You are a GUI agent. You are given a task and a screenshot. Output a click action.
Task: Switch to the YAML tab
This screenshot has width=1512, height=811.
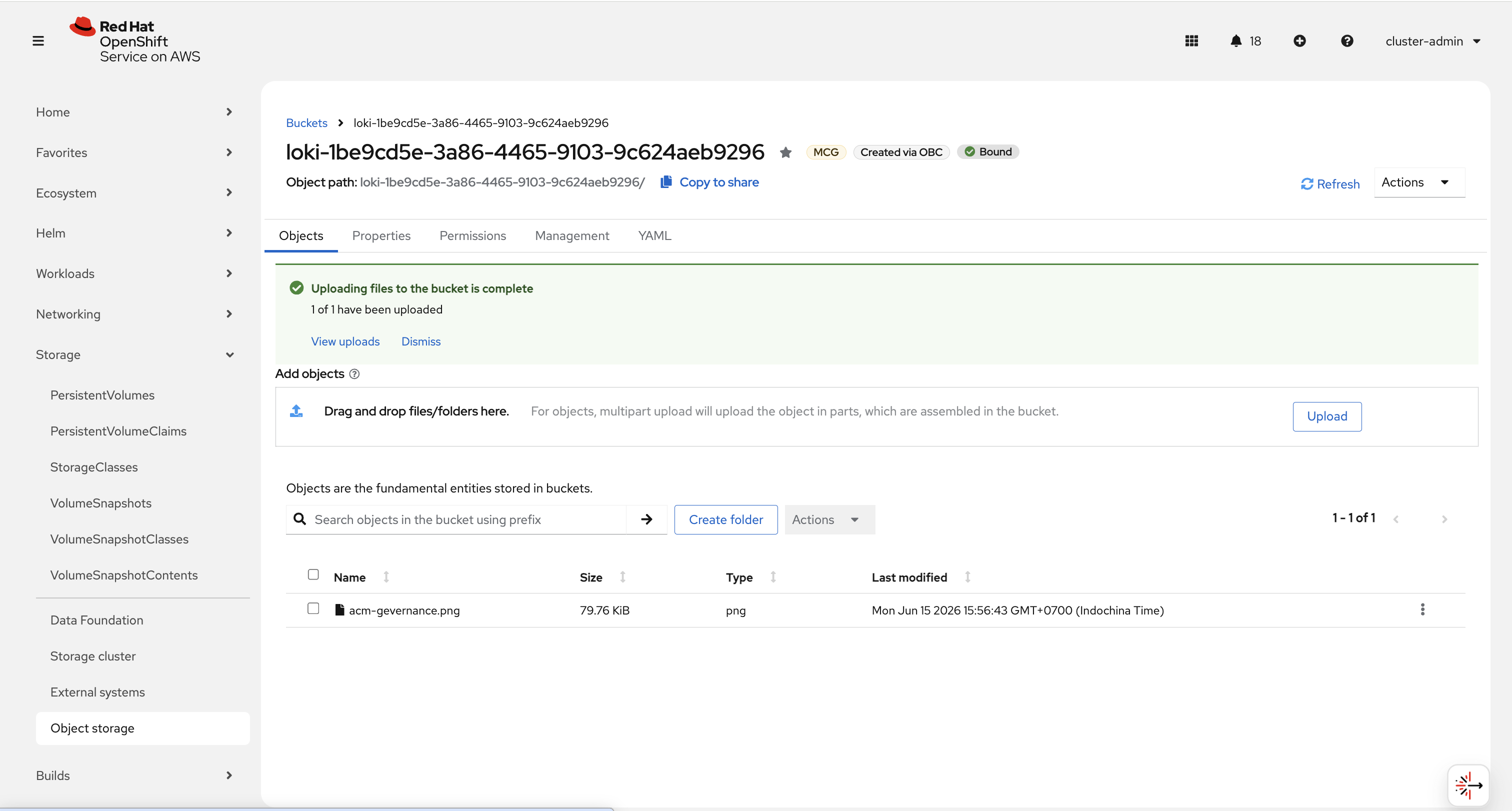[654, 236]
